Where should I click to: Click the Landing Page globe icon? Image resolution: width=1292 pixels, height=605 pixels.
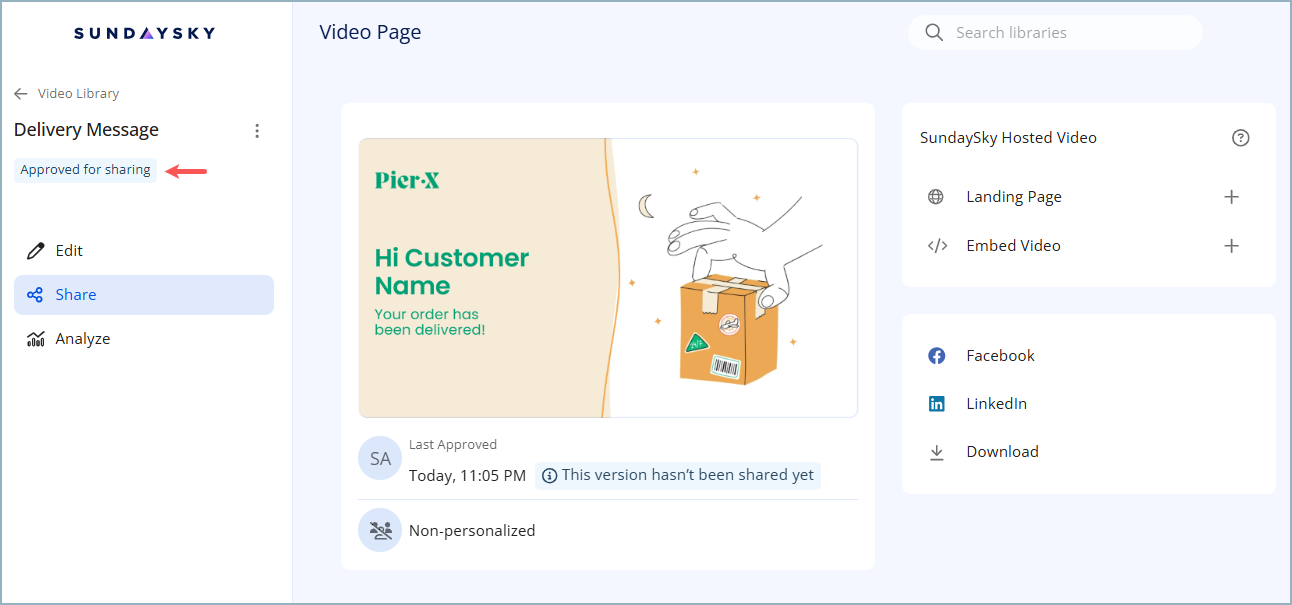point(936,197)
